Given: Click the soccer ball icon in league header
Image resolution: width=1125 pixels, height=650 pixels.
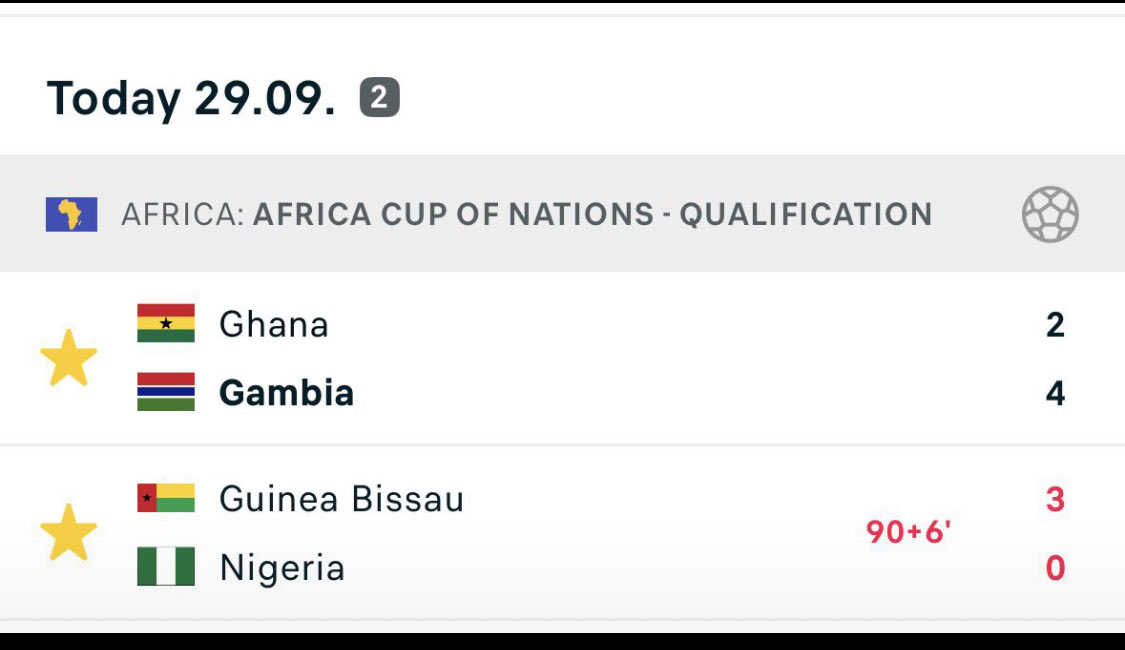Looking at the screenshot, I should (x=1050, y=214).
